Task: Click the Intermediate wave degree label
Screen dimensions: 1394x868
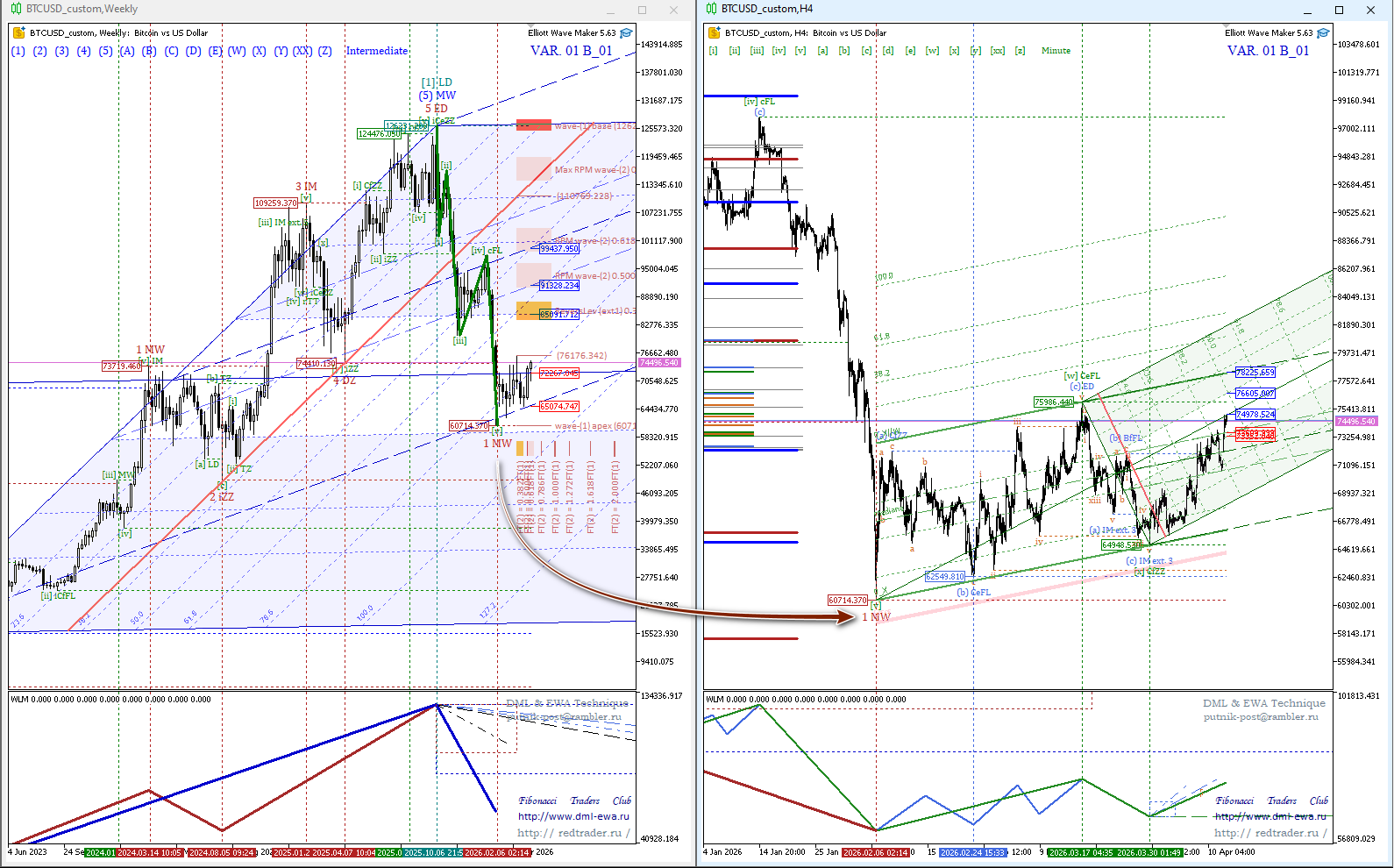Action: 377,51
